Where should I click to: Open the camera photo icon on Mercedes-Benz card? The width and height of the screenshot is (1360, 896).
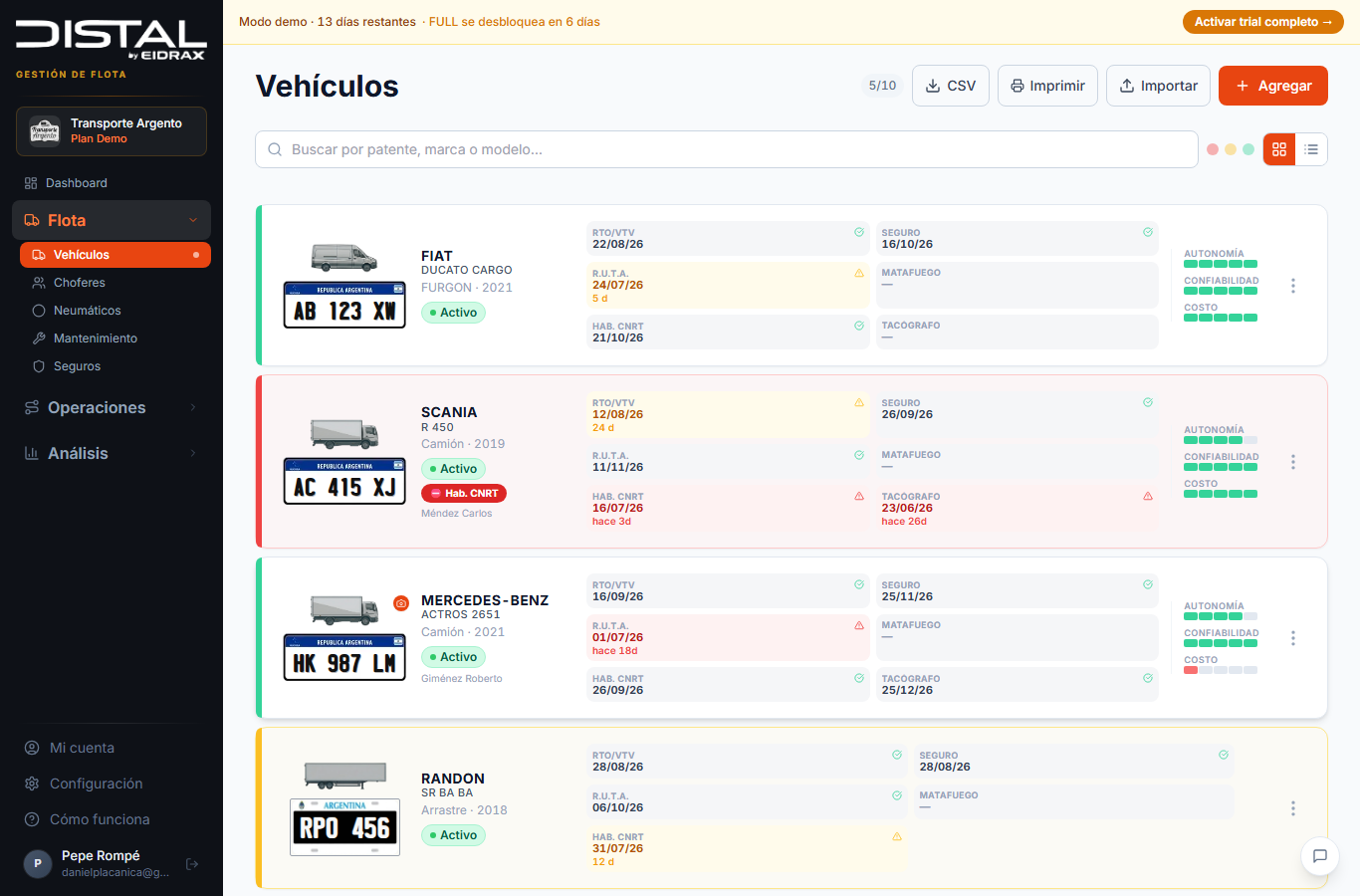coord(401,602)
